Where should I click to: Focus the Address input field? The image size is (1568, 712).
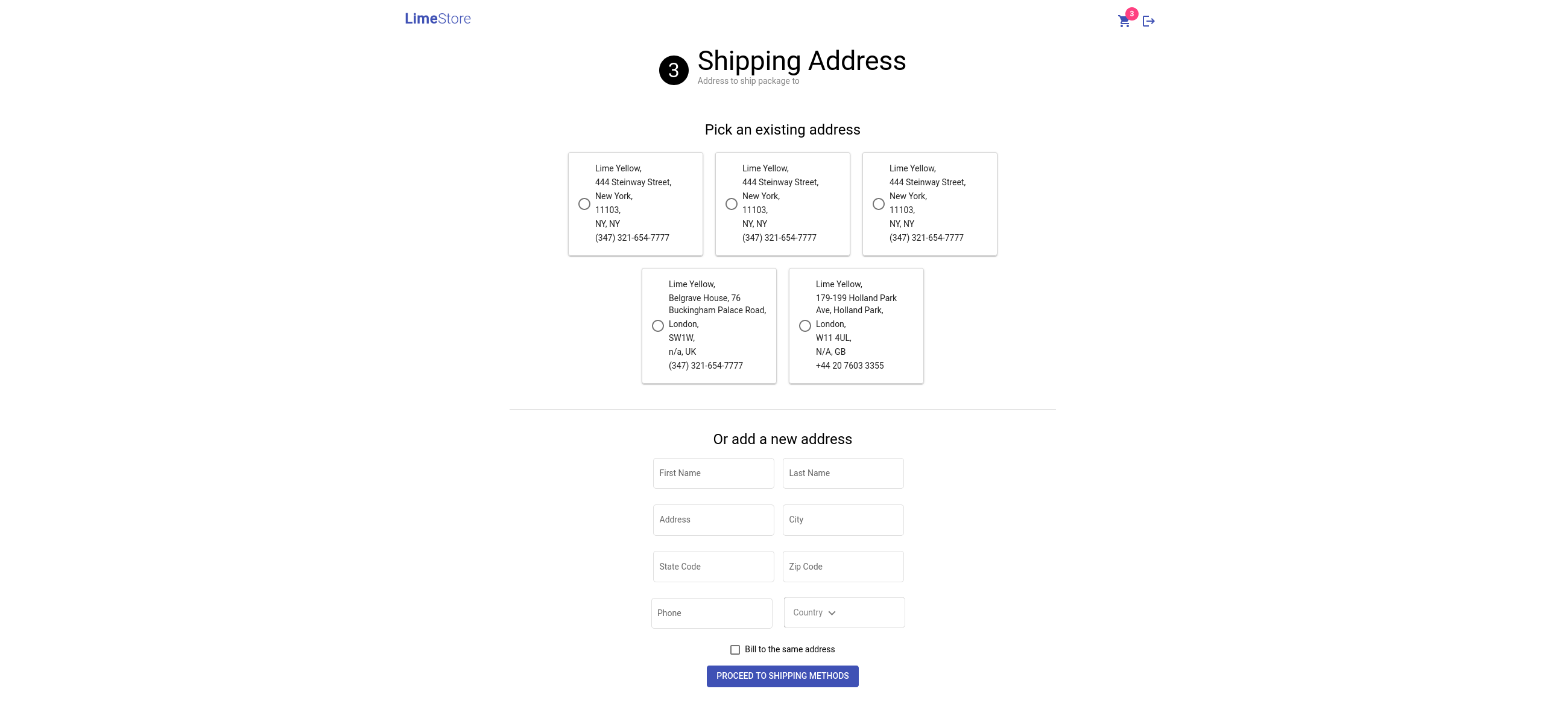point(713,520)
